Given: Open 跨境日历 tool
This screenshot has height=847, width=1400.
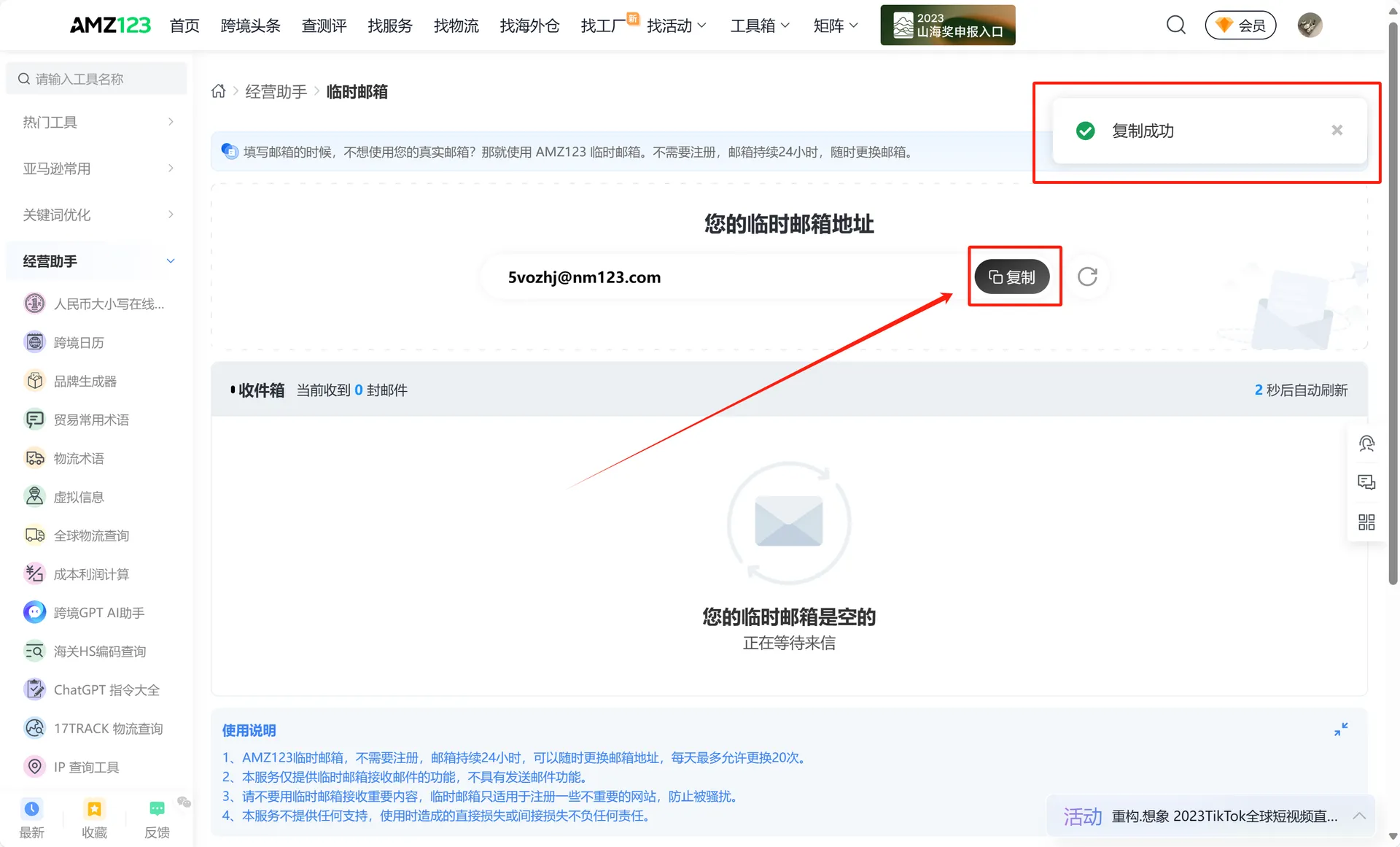Looking at the screenshot, I should pos(64,342).
